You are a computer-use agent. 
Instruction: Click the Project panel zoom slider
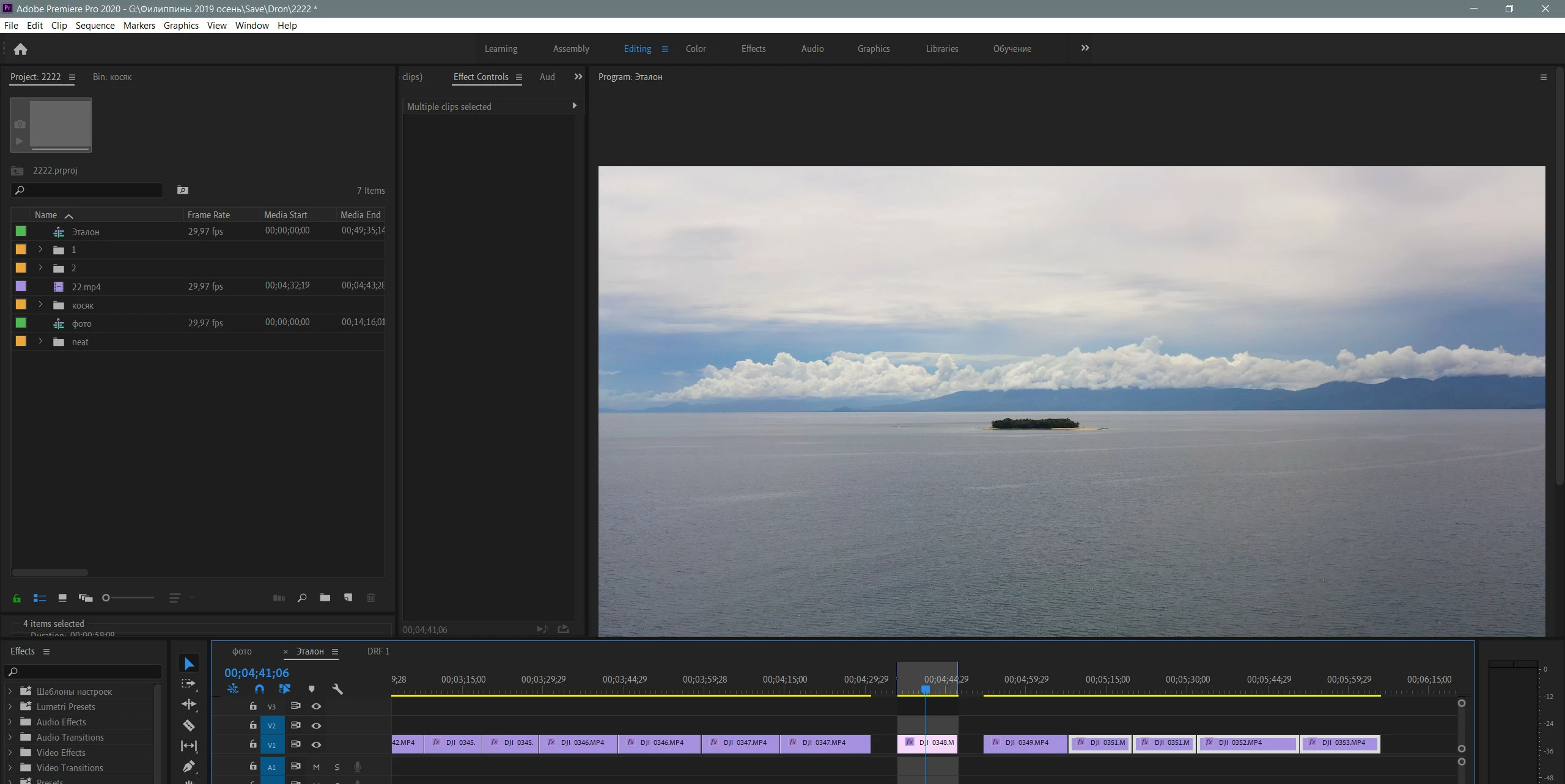pyautogui.click(x=128, y=598)
